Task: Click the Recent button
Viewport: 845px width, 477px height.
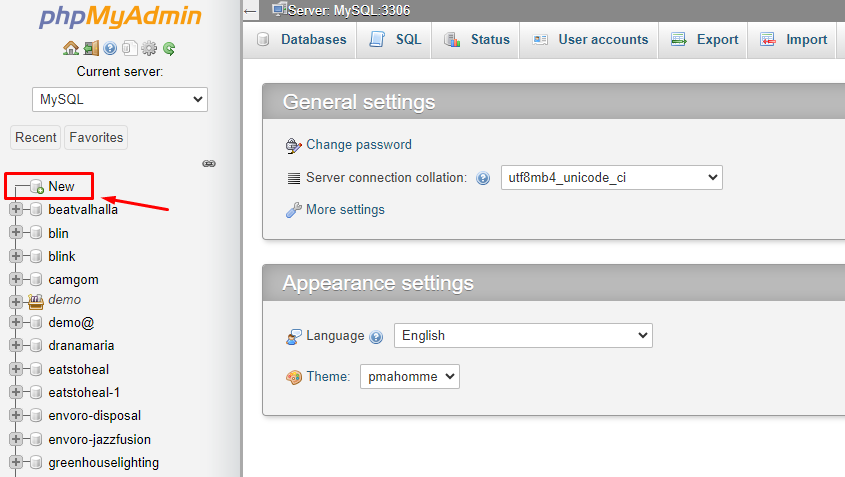Action: pyautogui.click(x=36, y=137)
